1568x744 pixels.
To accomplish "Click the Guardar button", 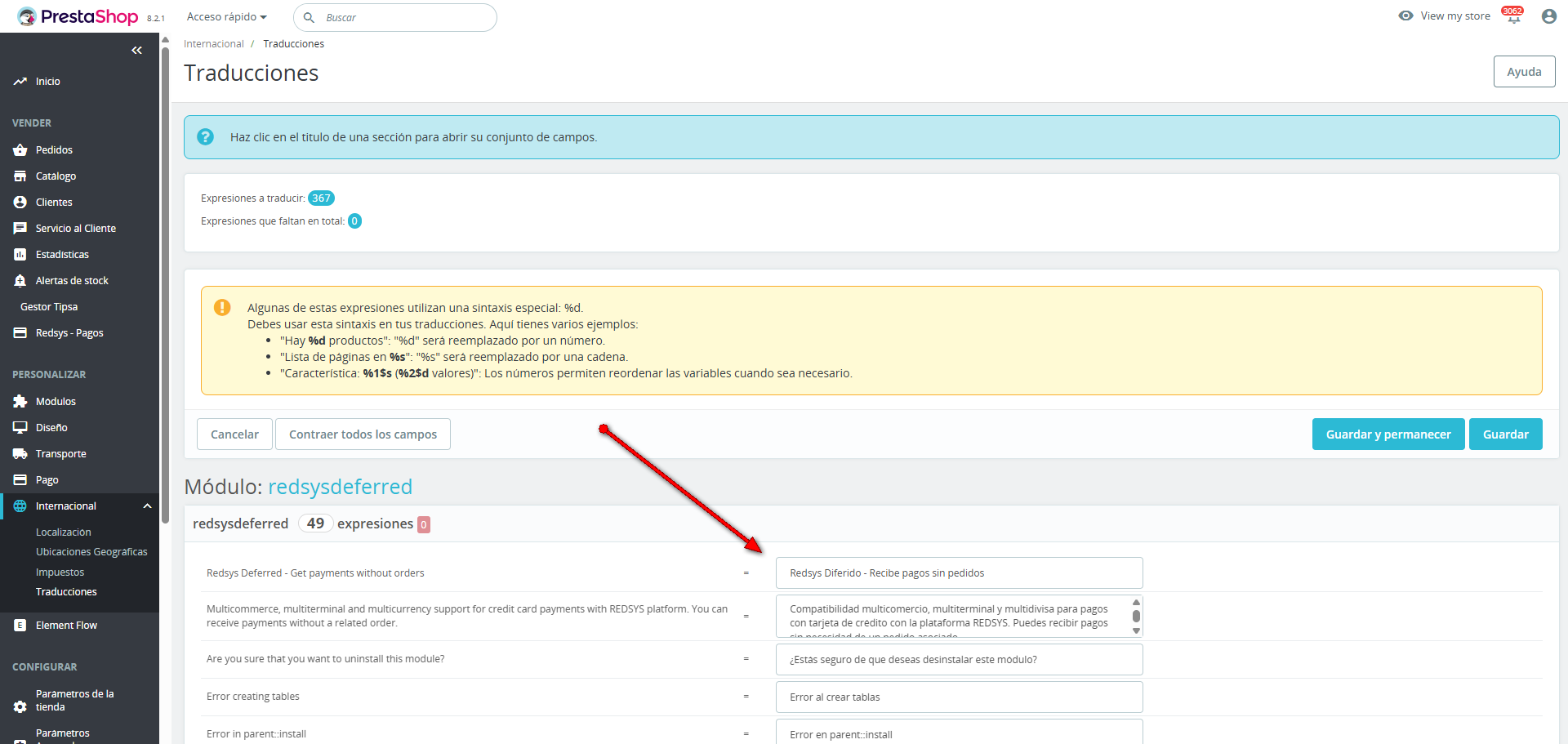I will [x=1506, y=434].
